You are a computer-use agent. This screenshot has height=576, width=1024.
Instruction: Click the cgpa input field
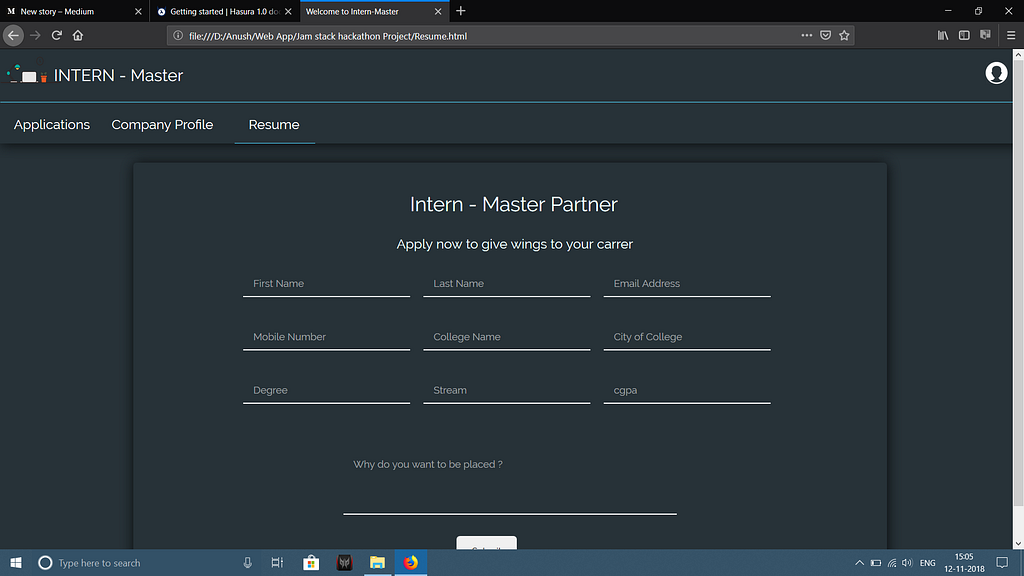click(x=687, y=391)
